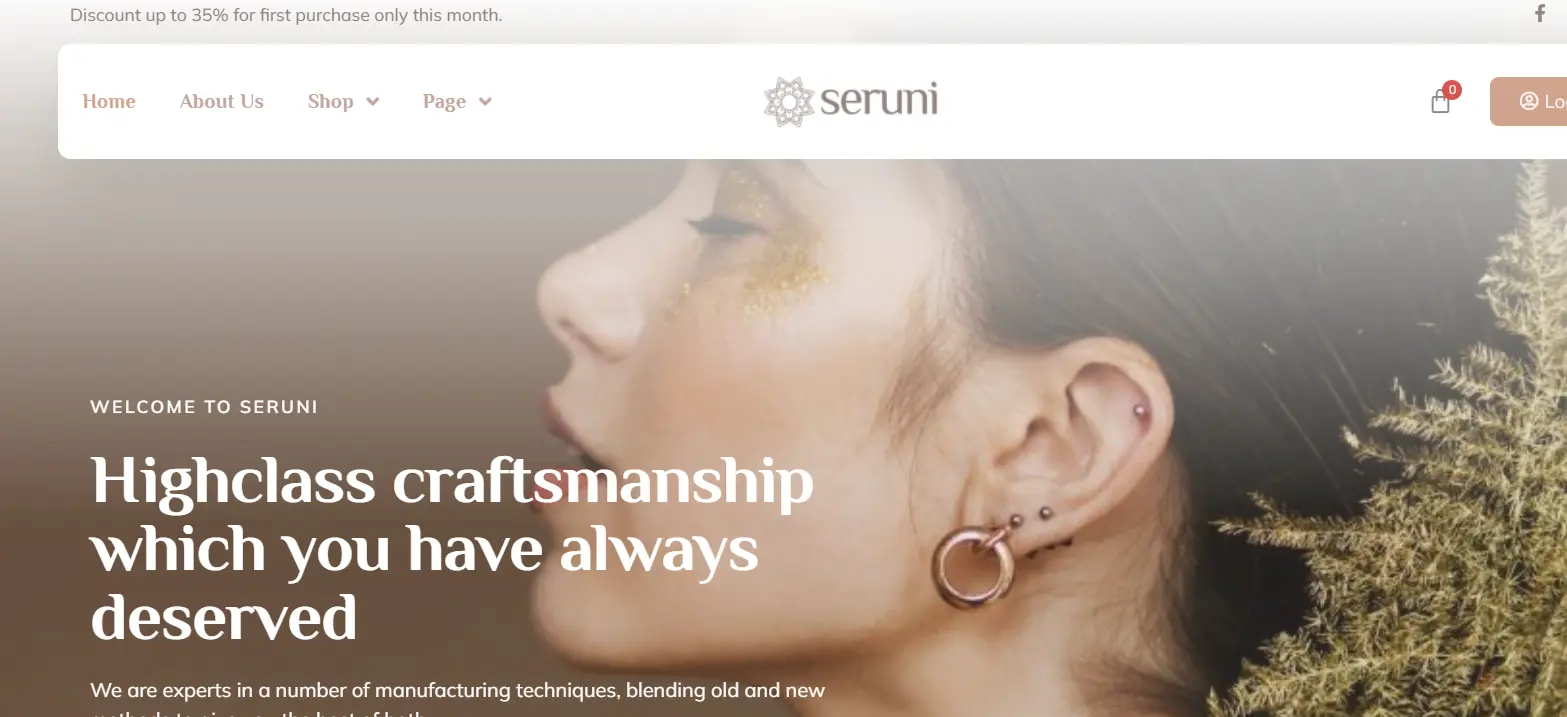Click the seruni flower emblem logo

(789, 101)
